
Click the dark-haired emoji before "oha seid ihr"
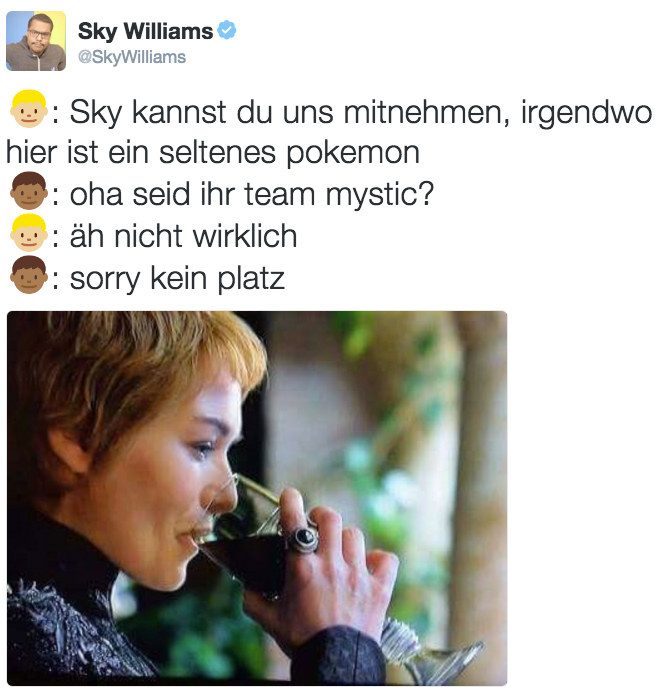[28, 191]
